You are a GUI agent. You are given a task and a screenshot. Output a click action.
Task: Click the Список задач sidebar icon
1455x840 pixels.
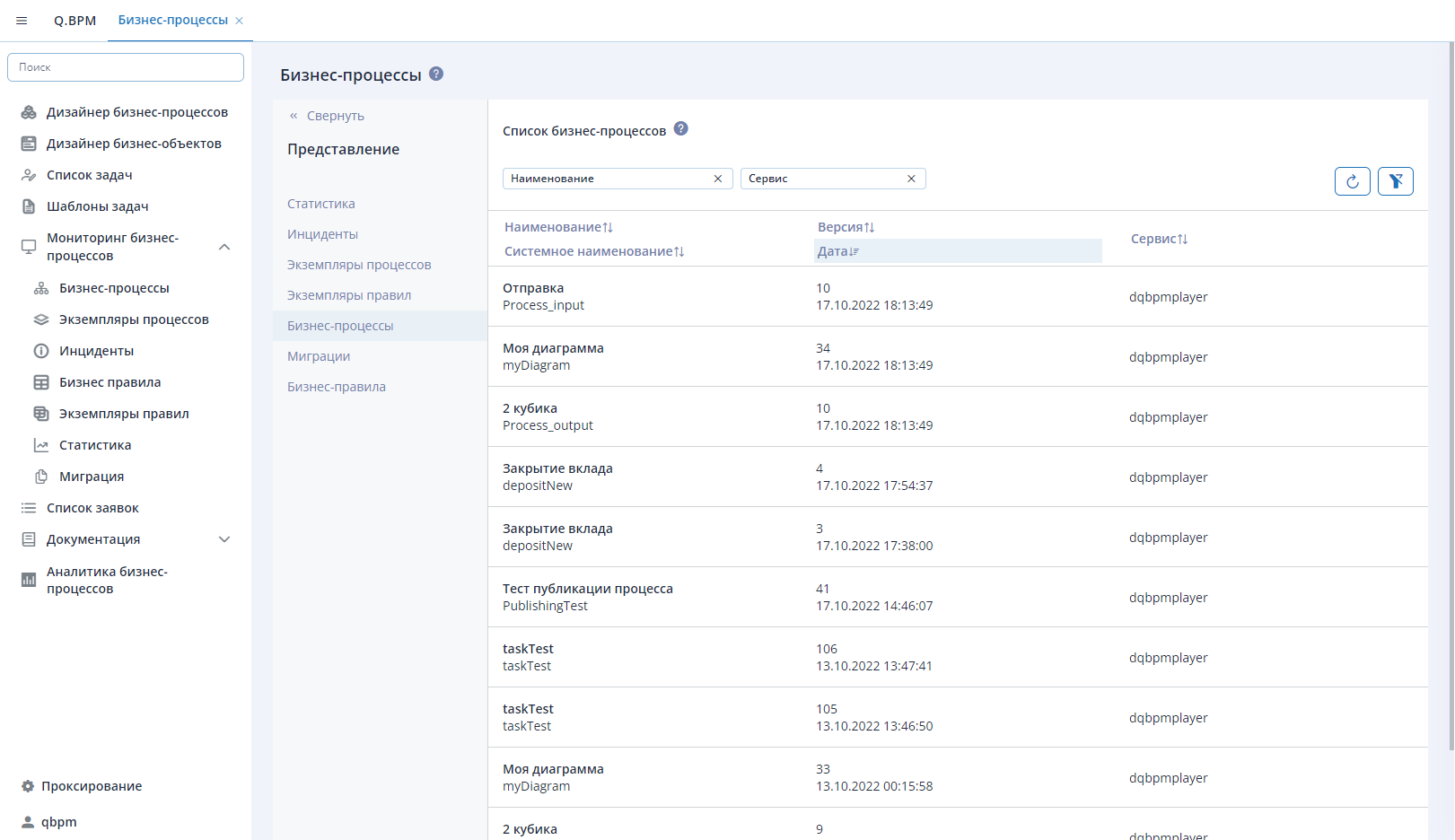coord(29,175)
